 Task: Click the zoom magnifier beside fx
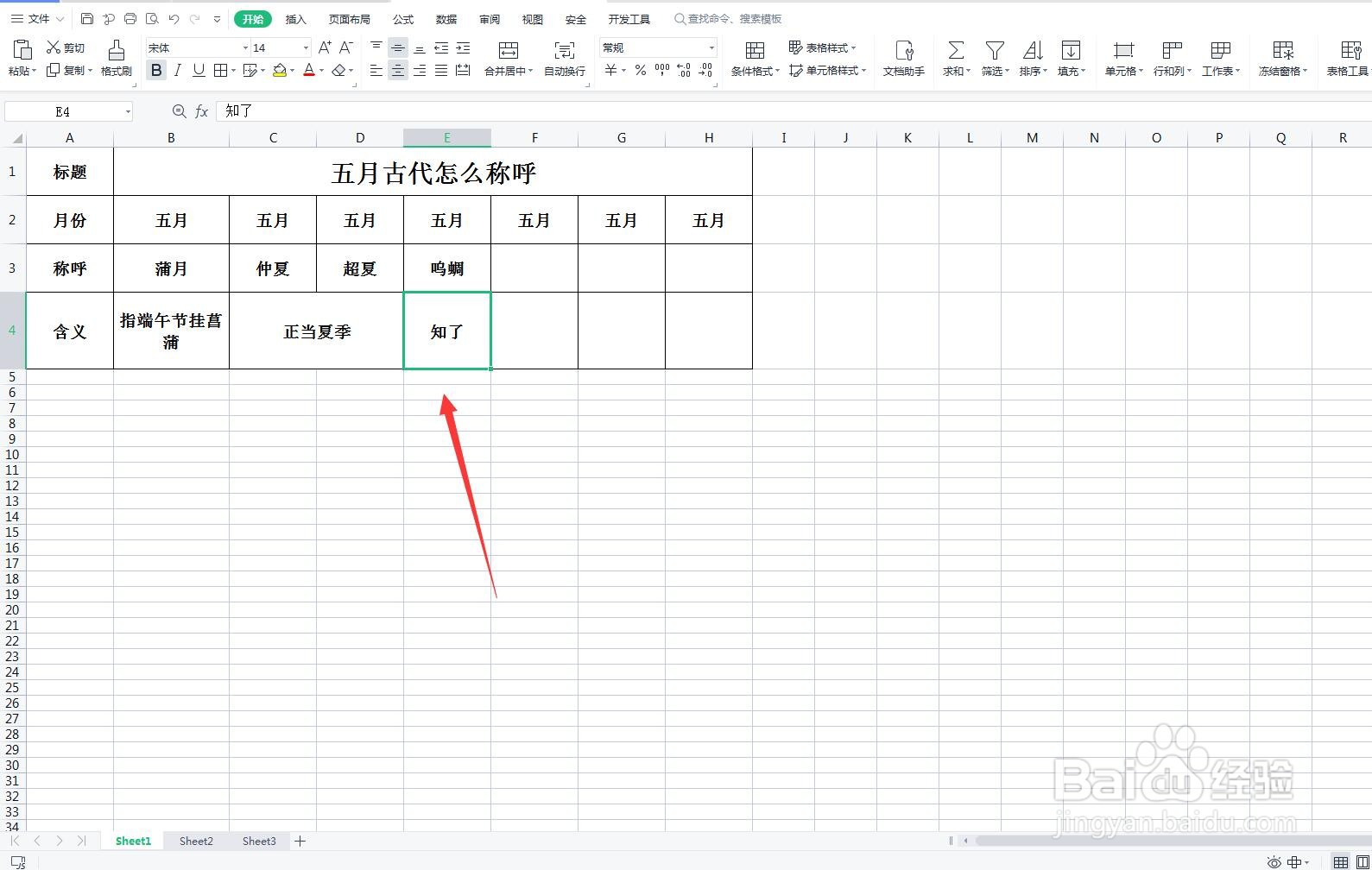[179, 111]
